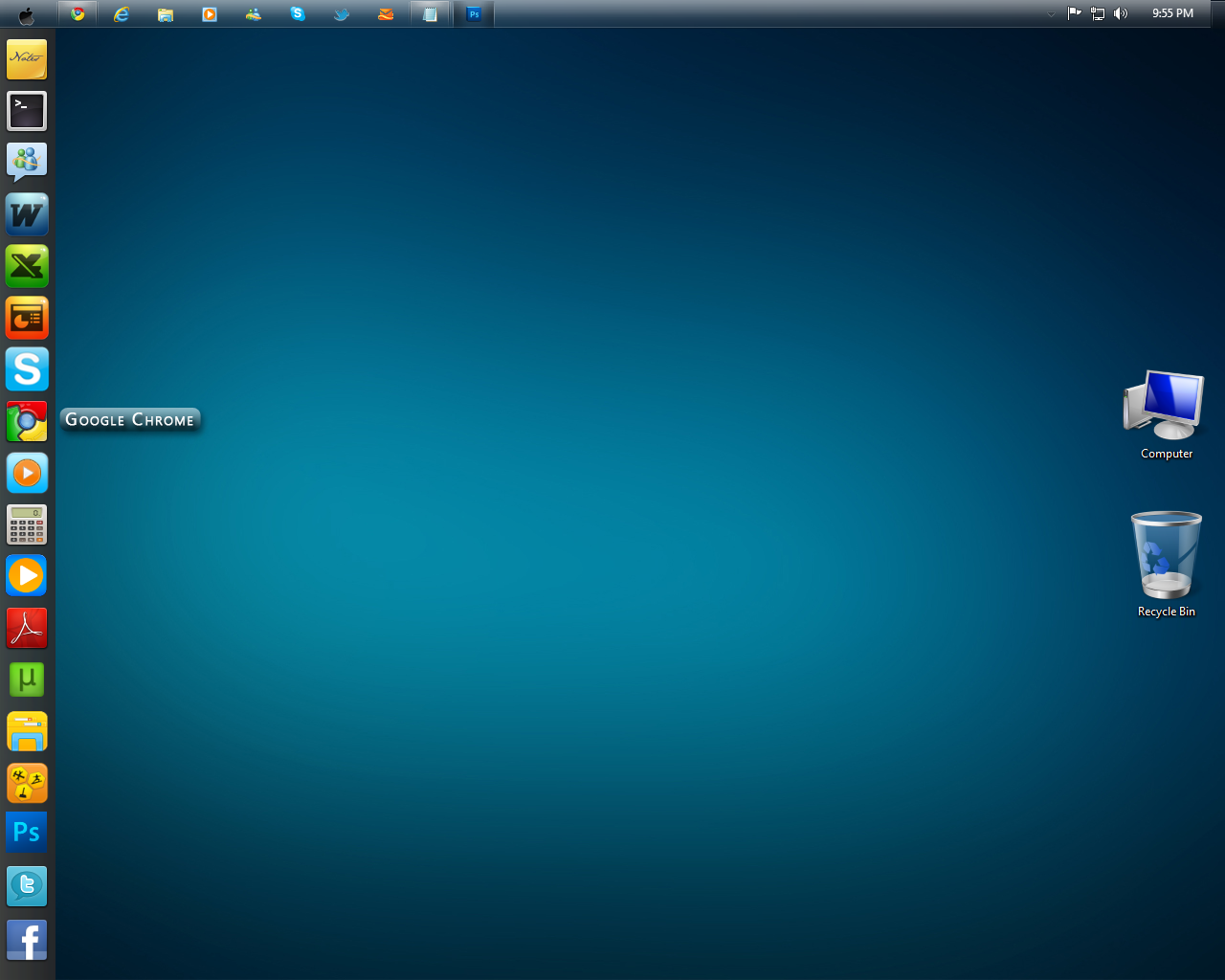Launch Skype from the left dock
This screenshot has height=980, width=1225.
coord(26,368)
